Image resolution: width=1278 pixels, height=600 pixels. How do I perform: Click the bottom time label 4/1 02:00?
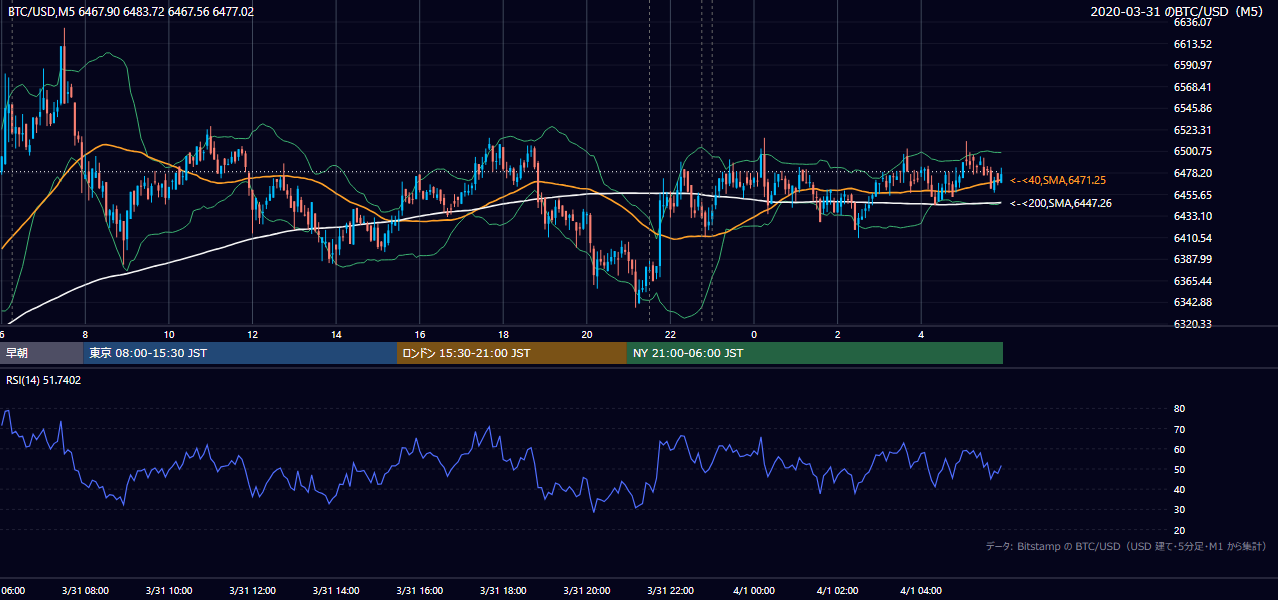click(x=837, y=591)
